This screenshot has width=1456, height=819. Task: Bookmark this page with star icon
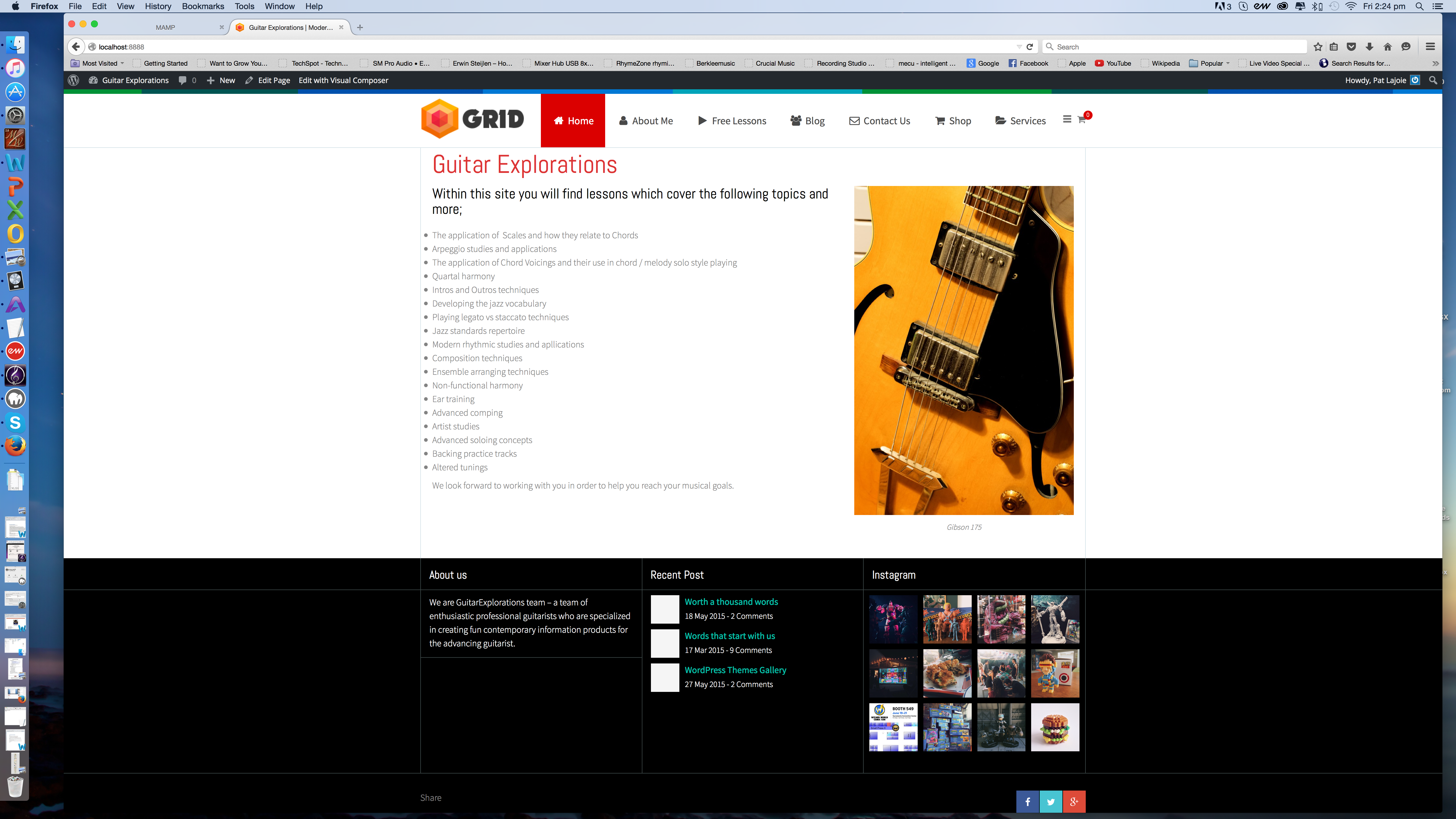1318,47
